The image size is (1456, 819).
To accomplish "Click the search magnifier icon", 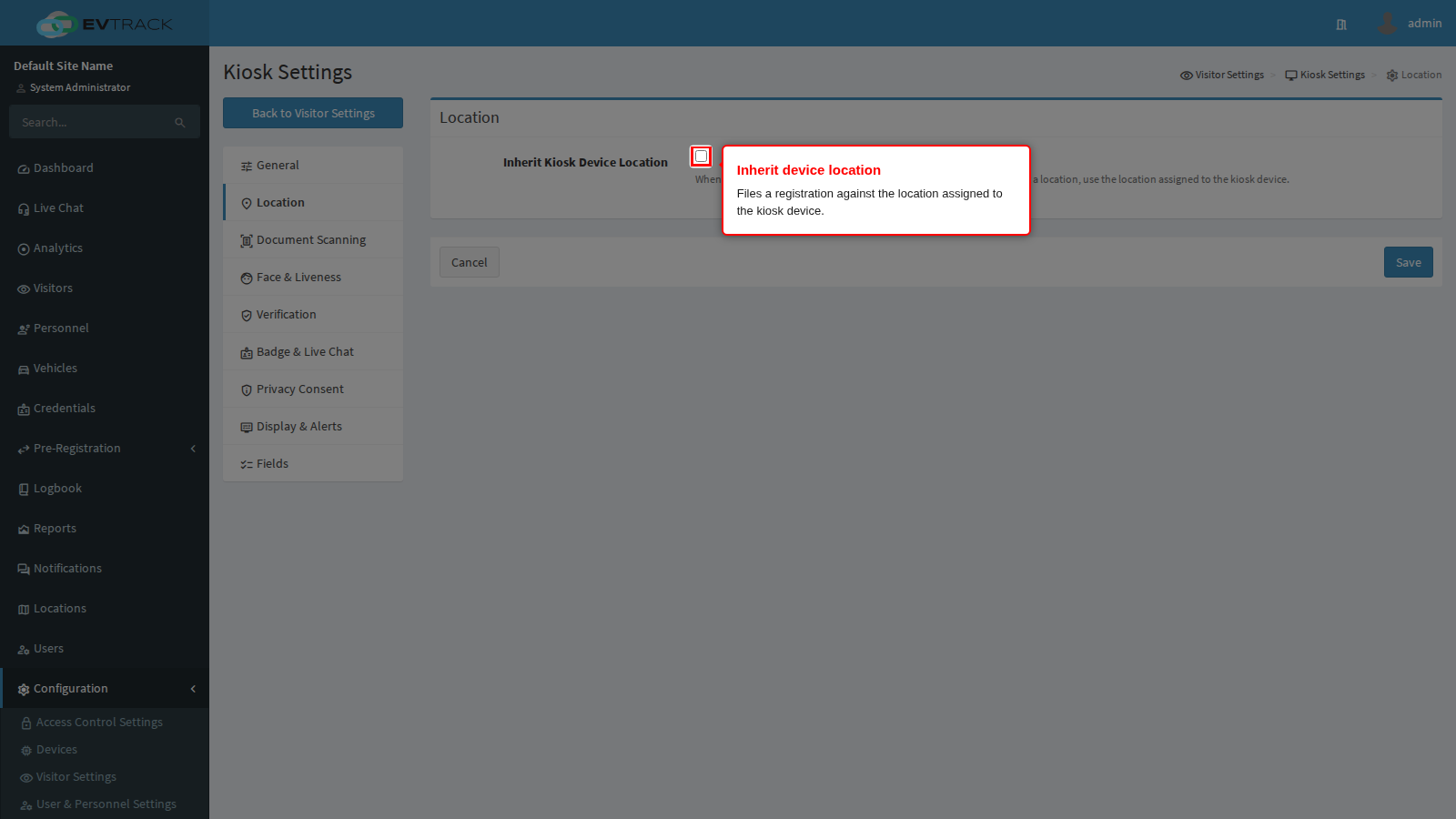I will click(180, 123).
